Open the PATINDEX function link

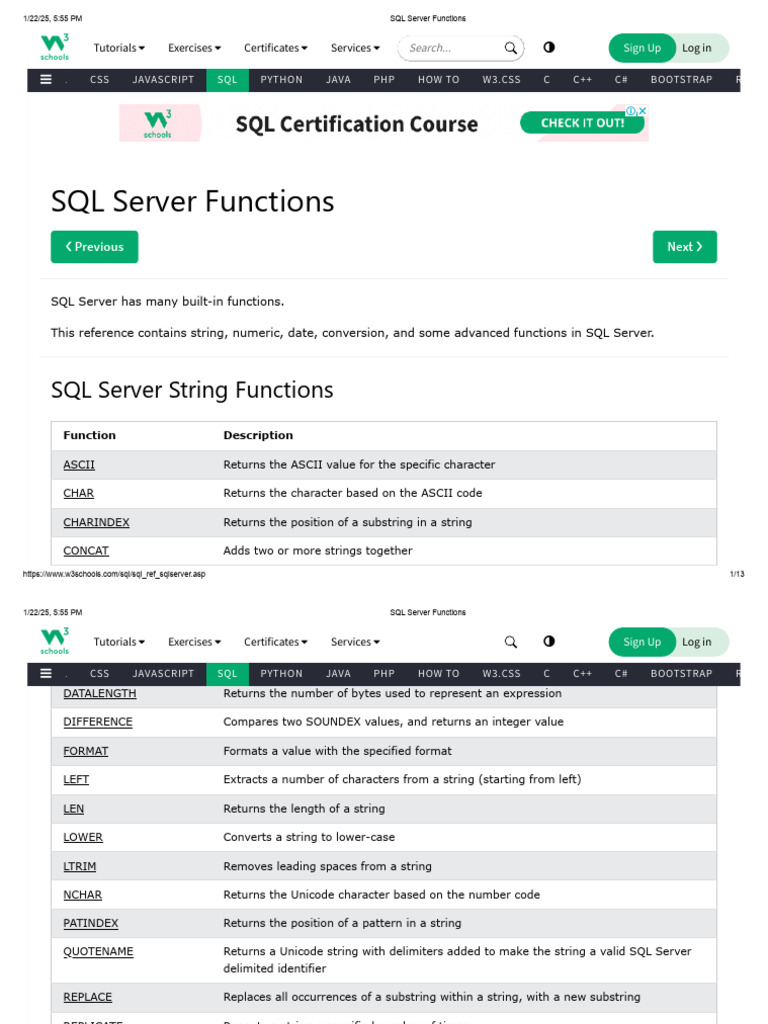(90, 923)
